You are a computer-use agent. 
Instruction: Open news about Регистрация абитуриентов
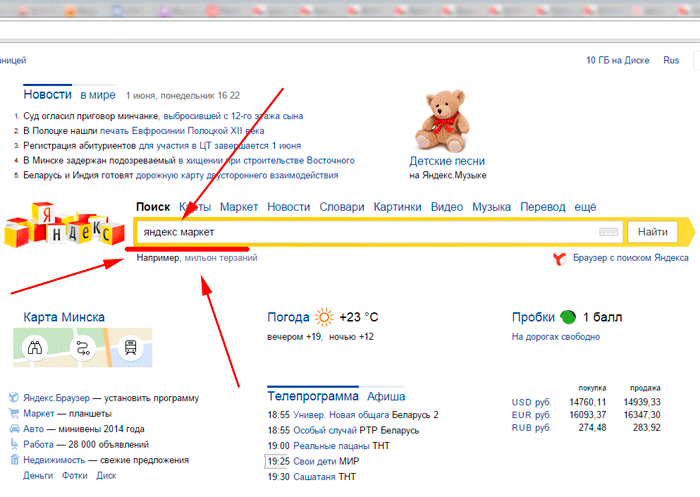[162, 146]
